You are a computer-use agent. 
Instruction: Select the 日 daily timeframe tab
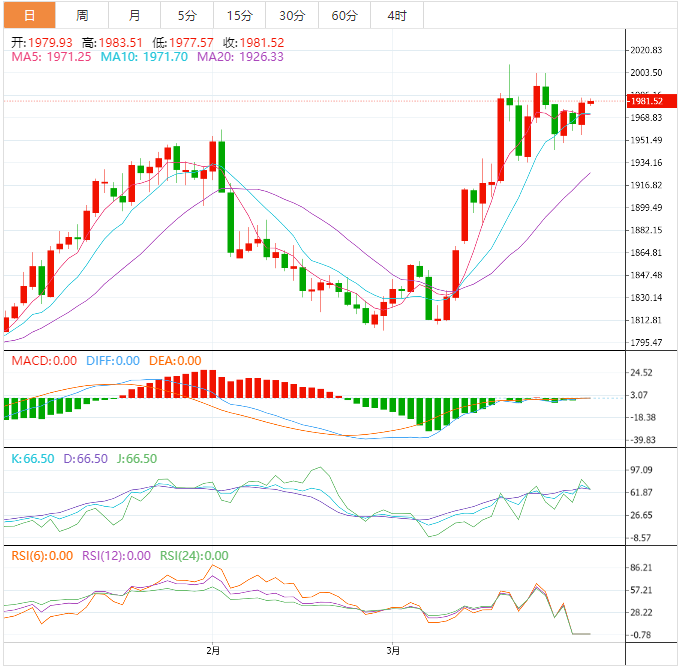(28, 15)
